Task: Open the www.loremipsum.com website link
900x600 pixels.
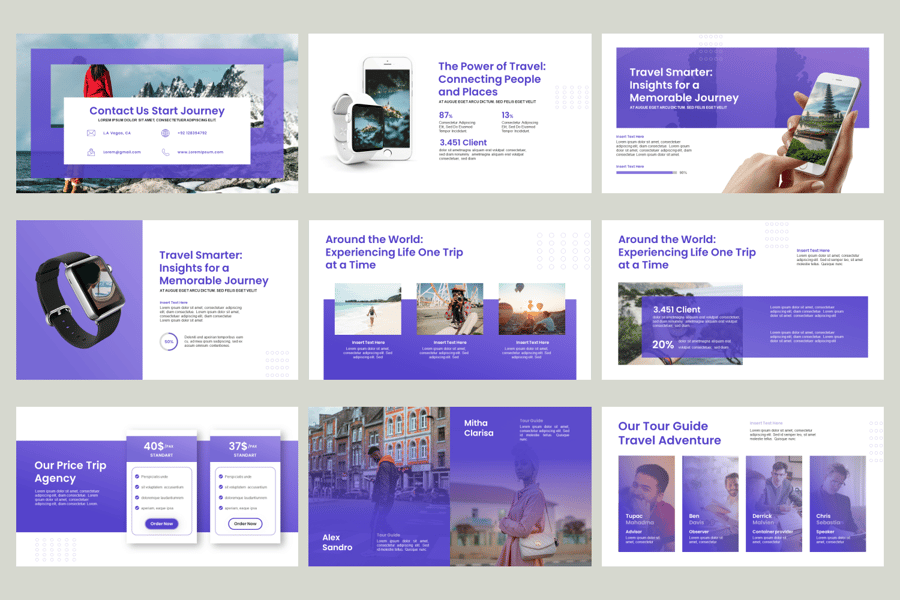Action: 198,152
